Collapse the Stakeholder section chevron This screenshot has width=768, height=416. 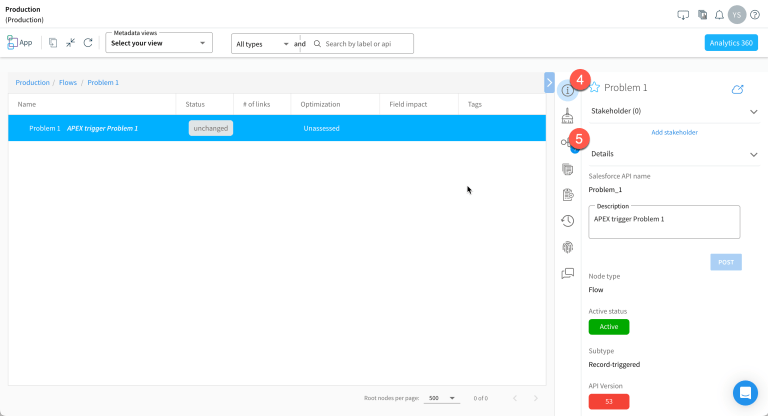coord(754,112)
